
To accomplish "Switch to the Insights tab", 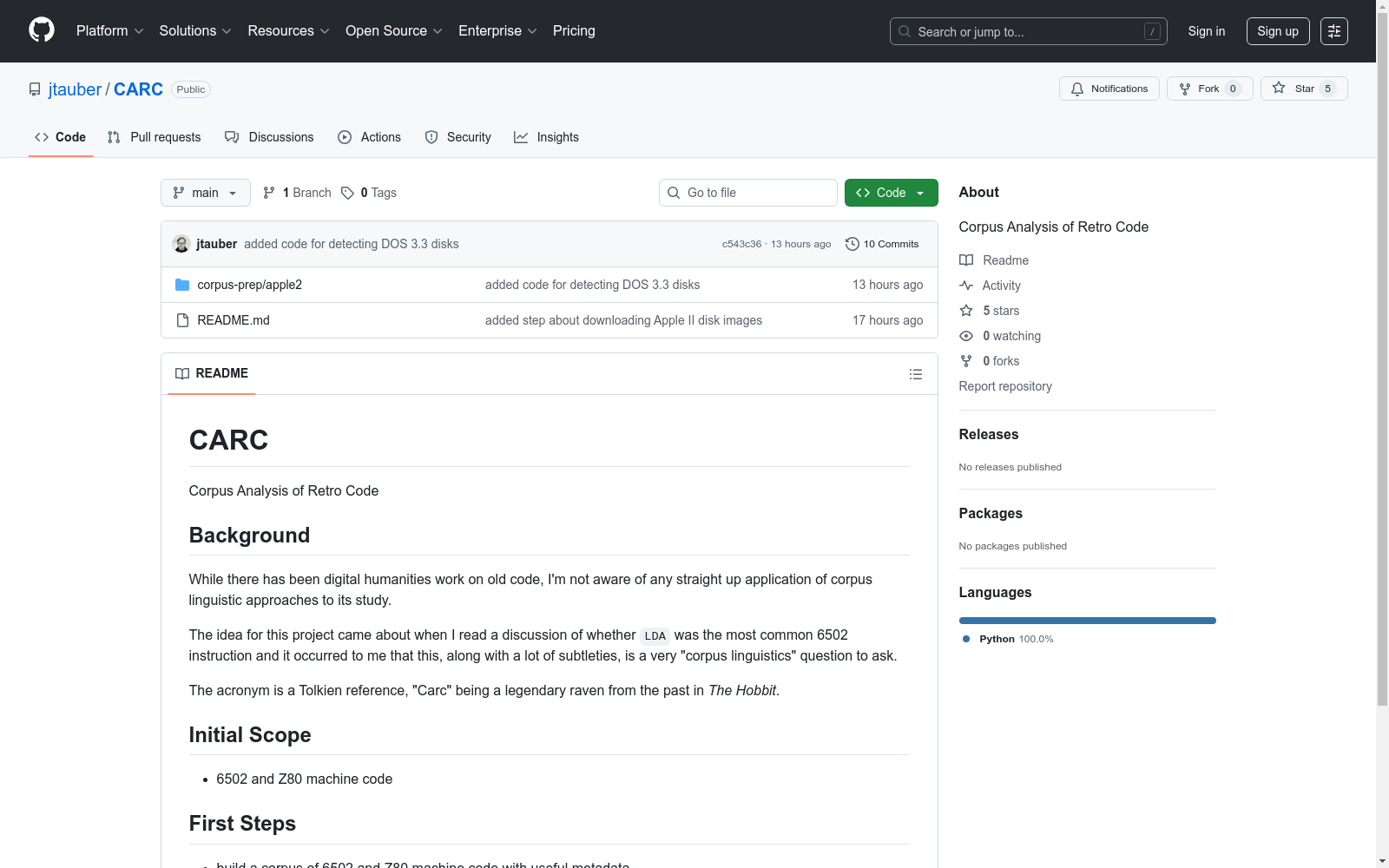I will pyautogui.click(x=547, y=137).
